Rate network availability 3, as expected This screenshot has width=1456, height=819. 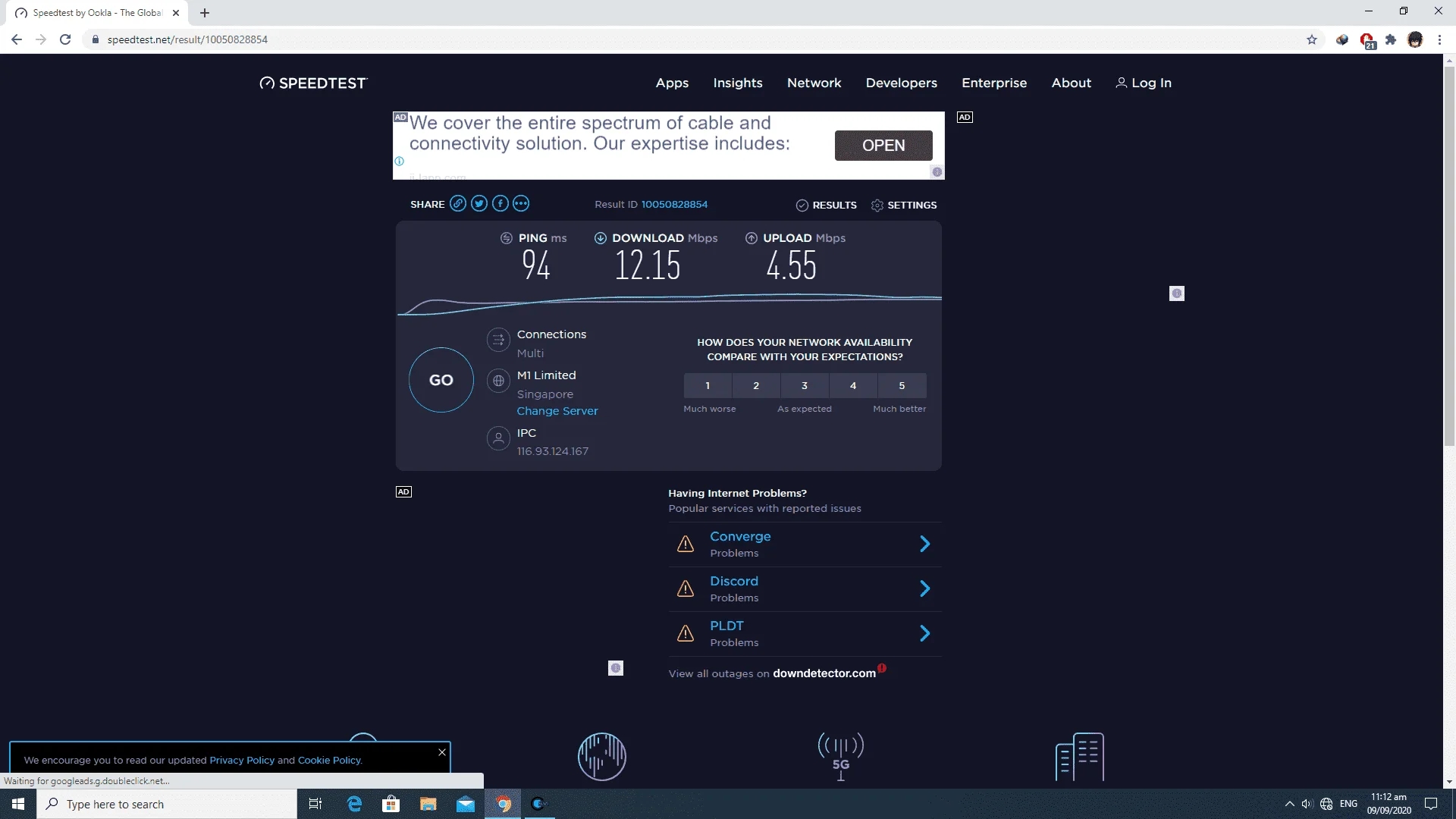click(805, 385)
